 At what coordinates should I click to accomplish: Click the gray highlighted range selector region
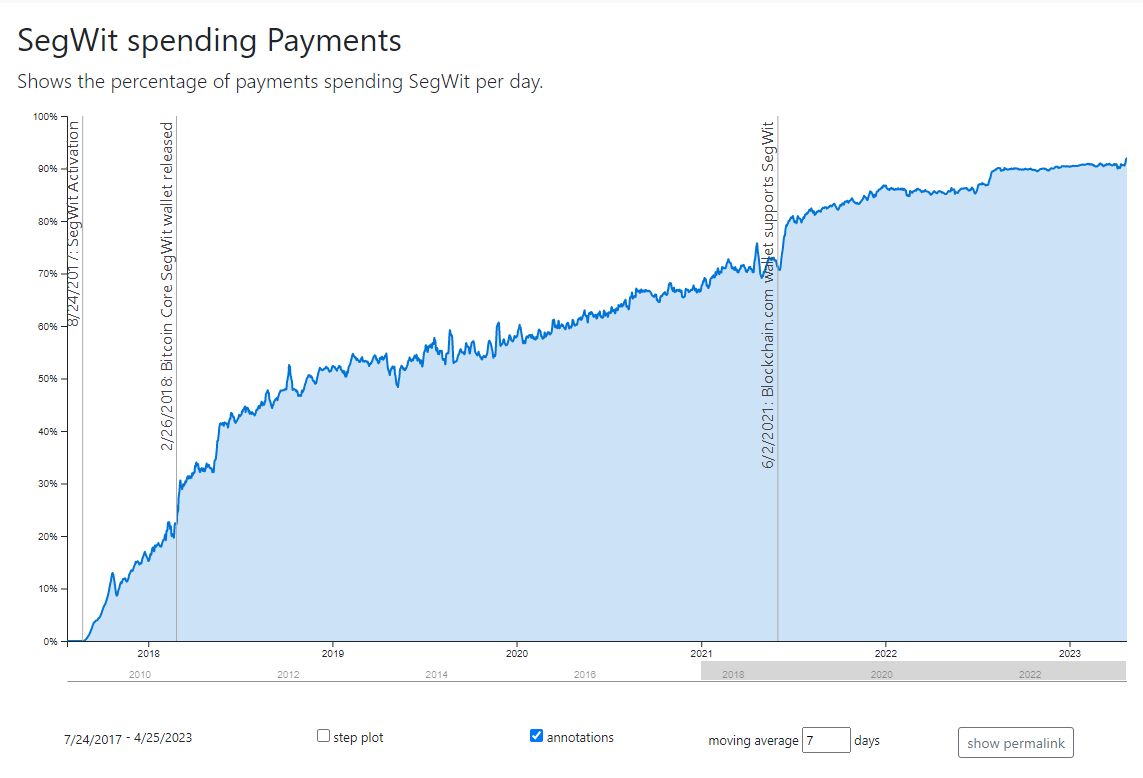pyautogui.click(x=913, y=671)
